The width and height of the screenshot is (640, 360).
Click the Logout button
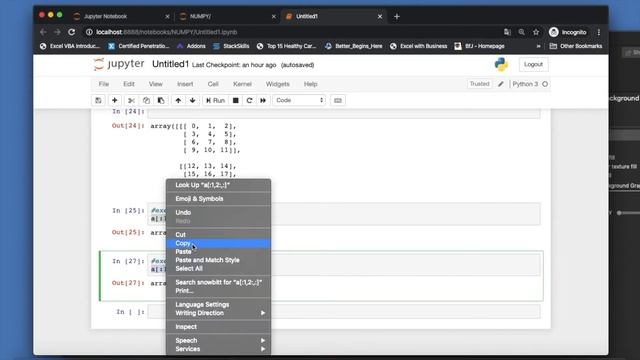tap(533, 64)
